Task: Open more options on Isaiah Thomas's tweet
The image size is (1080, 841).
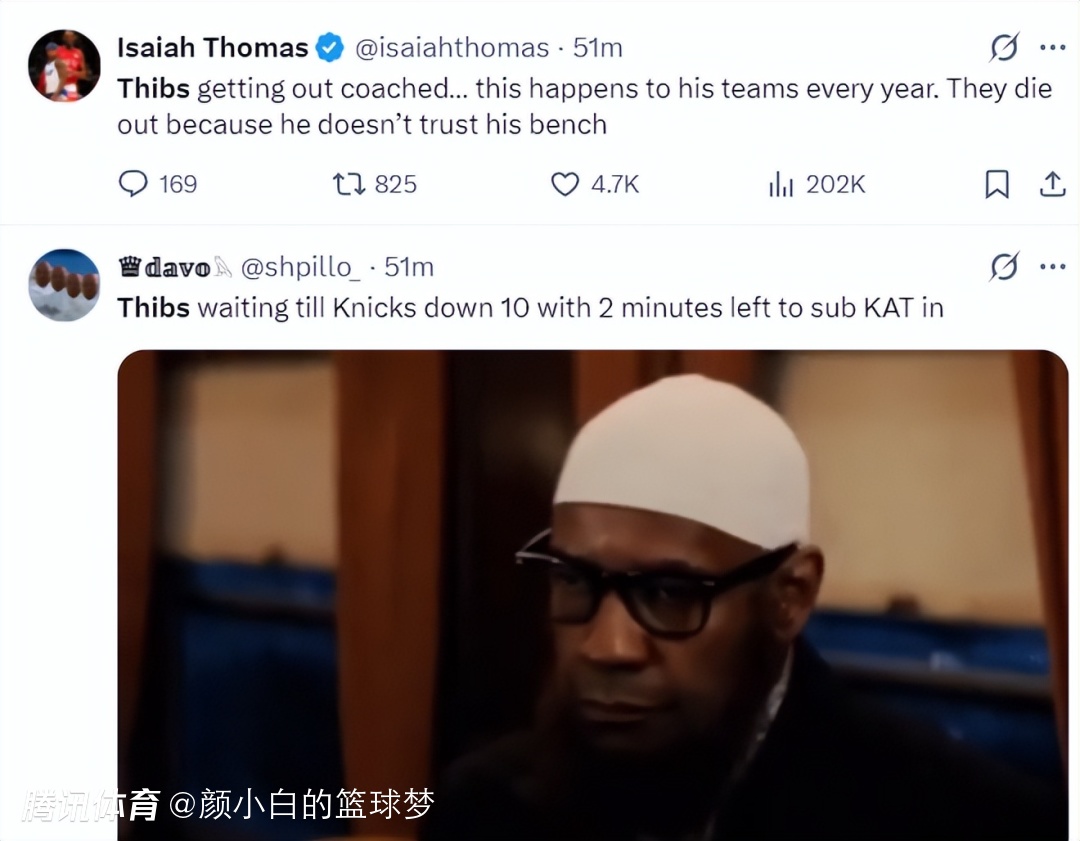Action: point(1052,48)
